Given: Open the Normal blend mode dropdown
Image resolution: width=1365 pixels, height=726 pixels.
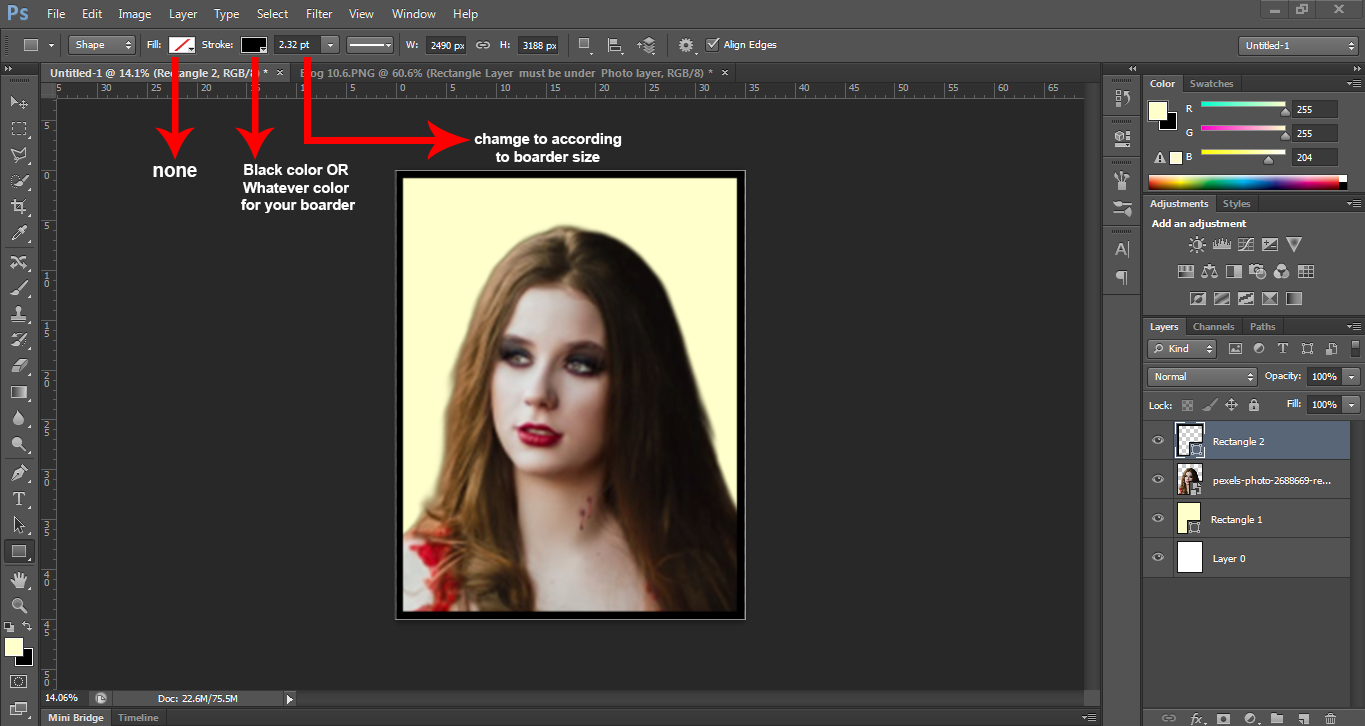Looking at the screenshot, I should click(x=1202, y=377).
